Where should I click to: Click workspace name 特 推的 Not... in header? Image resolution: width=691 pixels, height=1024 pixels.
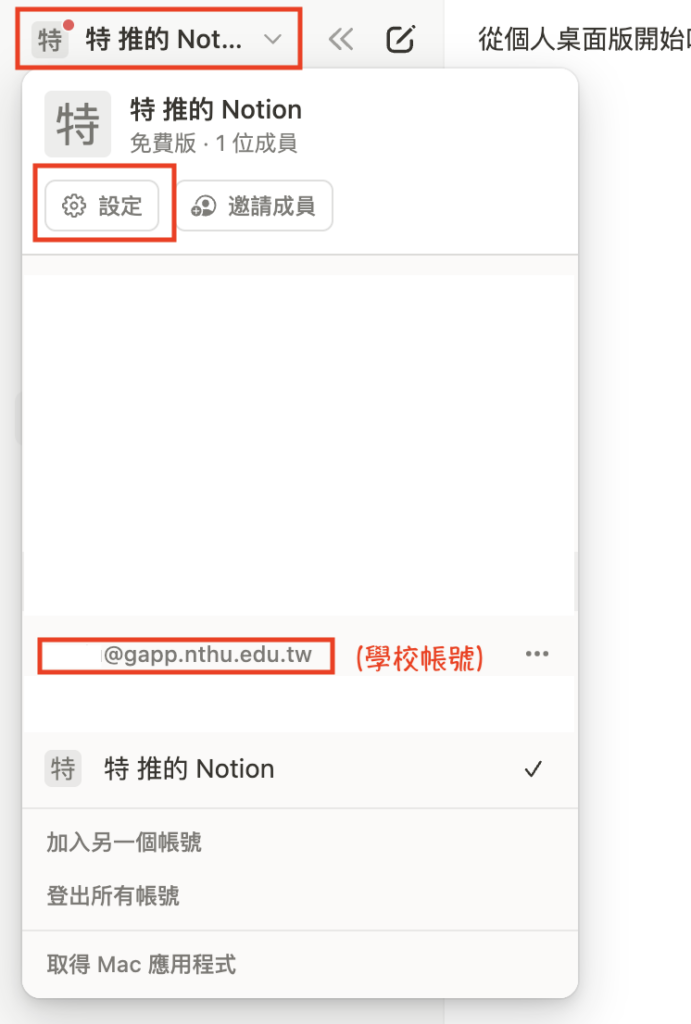[x=164, y=40]
